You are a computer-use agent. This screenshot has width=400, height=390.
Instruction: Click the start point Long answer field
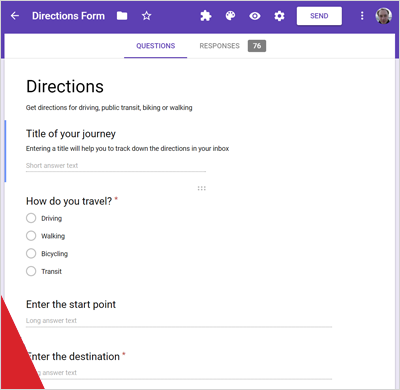(x=179, y=321)
